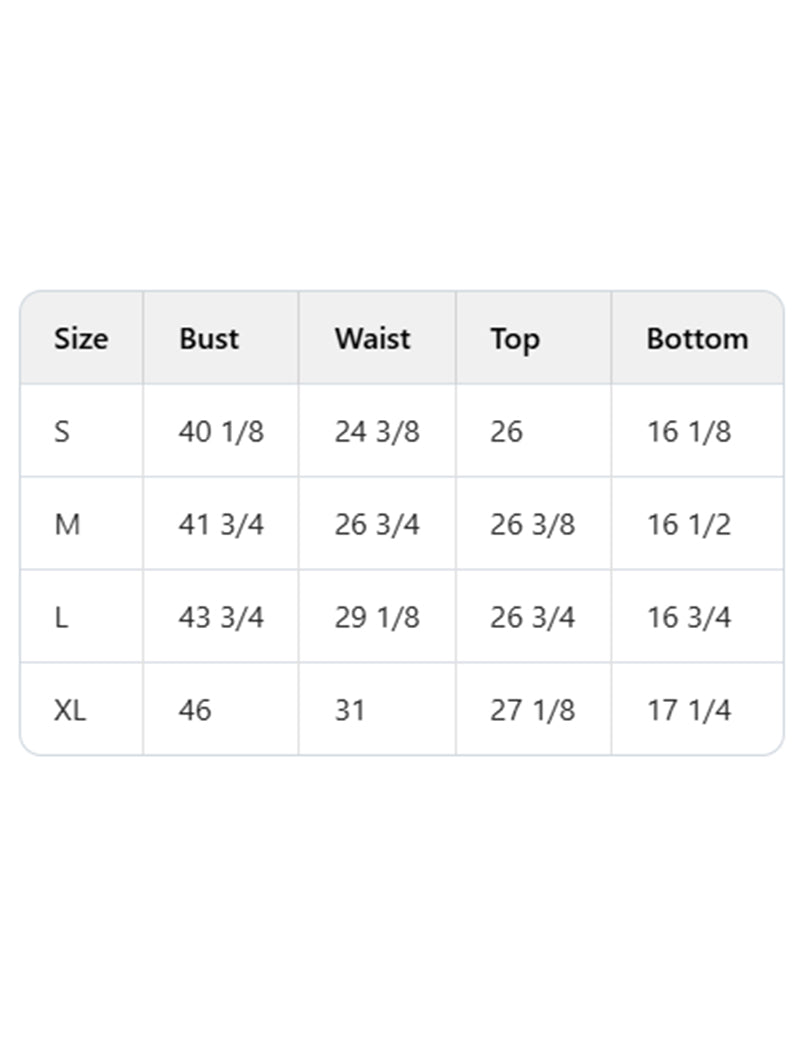This screenshot has width=800, height=1050.
Task: Click the 16 3/4 bottom value
Action: [689, 617]
